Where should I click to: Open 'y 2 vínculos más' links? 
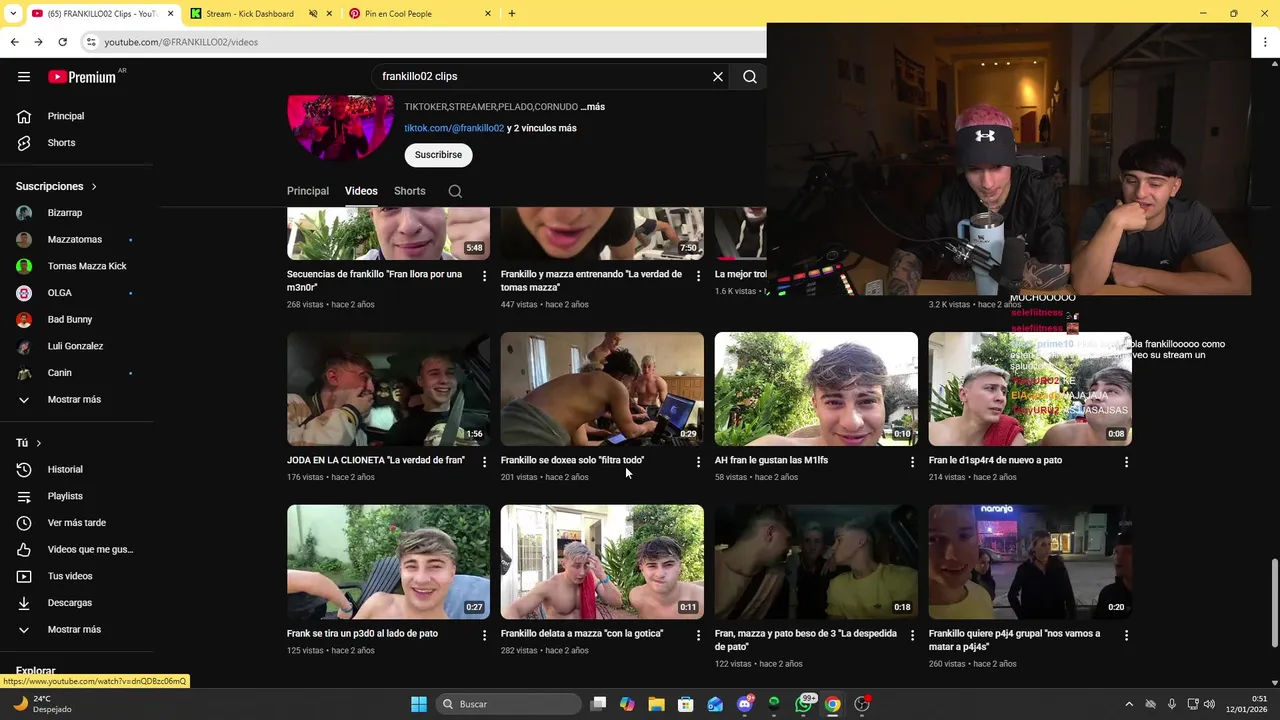(542, 128)
